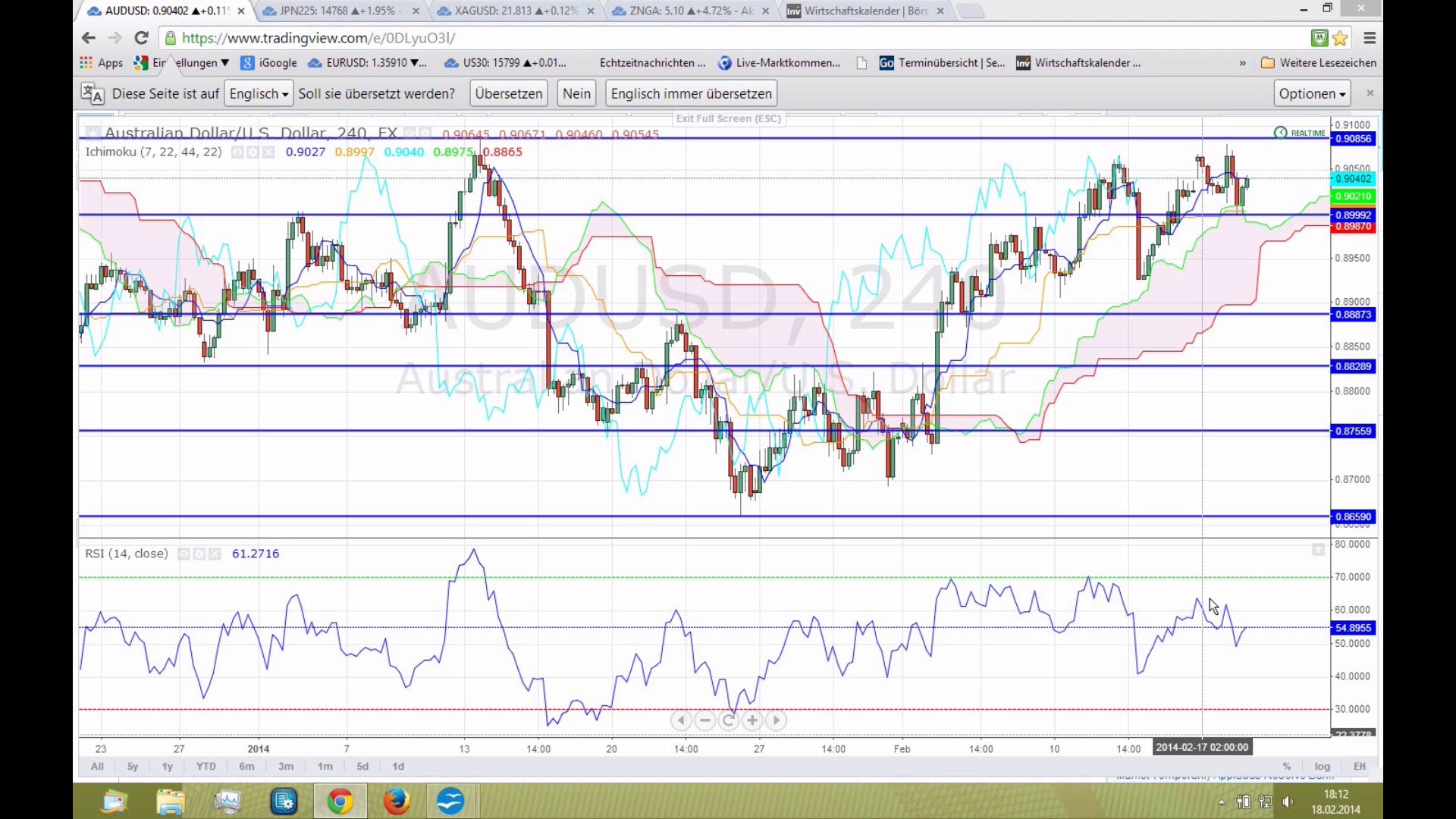Remove the Ichimoku indicator with X icon

(268, 152)
